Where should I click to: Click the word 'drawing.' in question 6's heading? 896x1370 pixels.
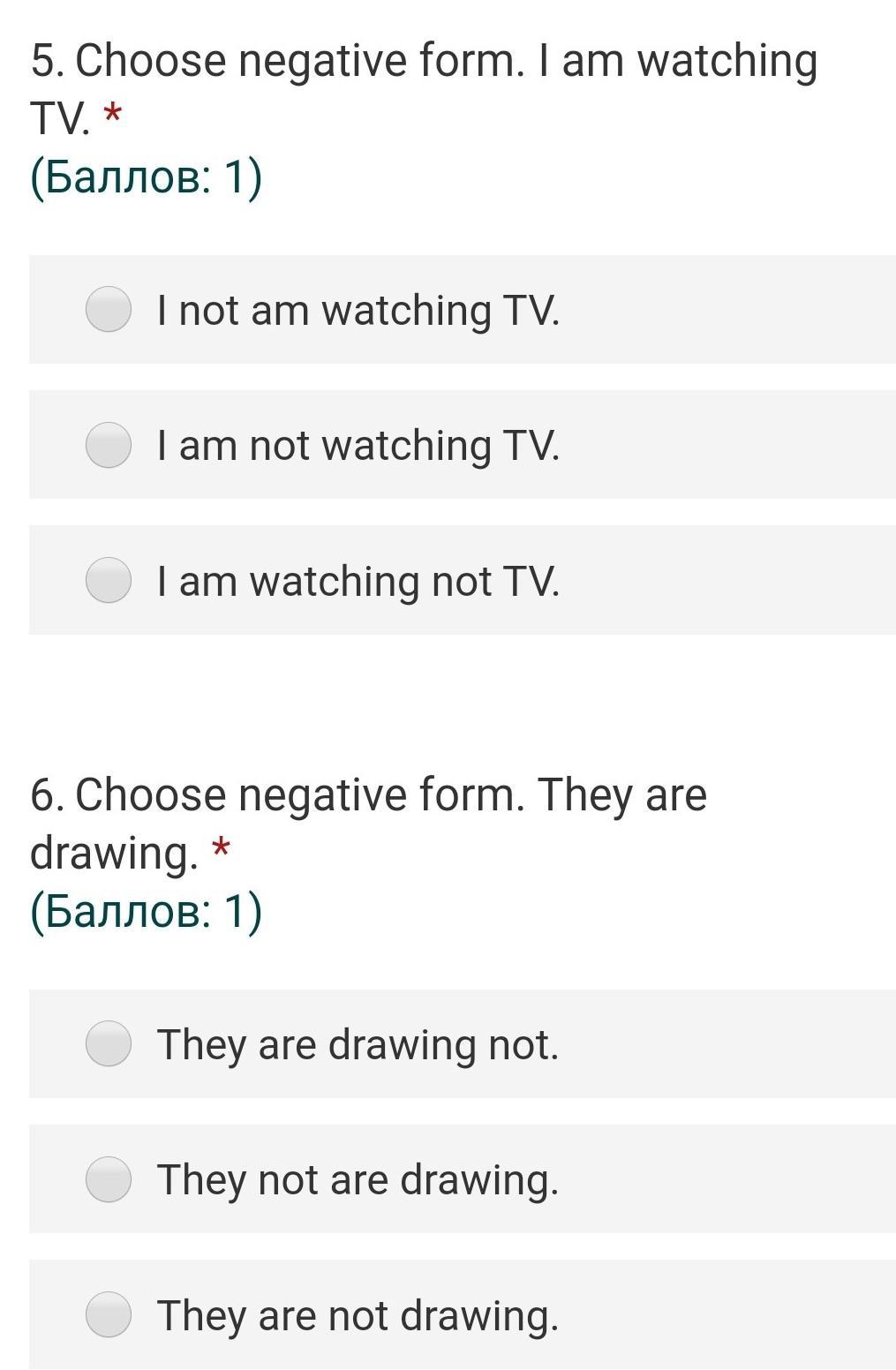[115, 853]
